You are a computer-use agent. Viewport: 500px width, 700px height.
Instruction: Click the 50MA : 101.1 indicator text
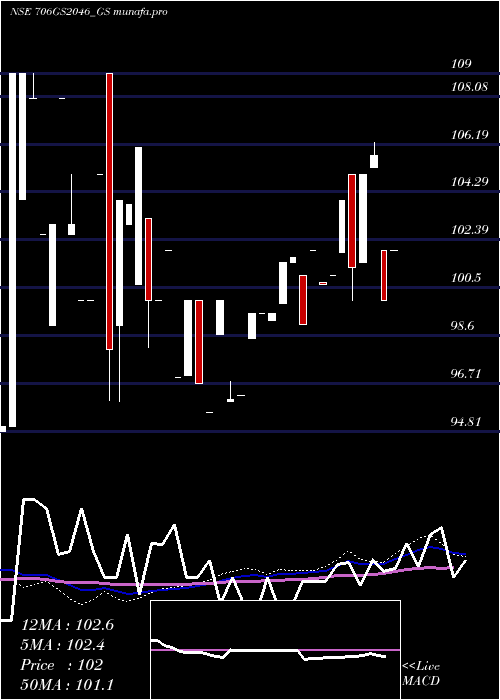[67, 685]
